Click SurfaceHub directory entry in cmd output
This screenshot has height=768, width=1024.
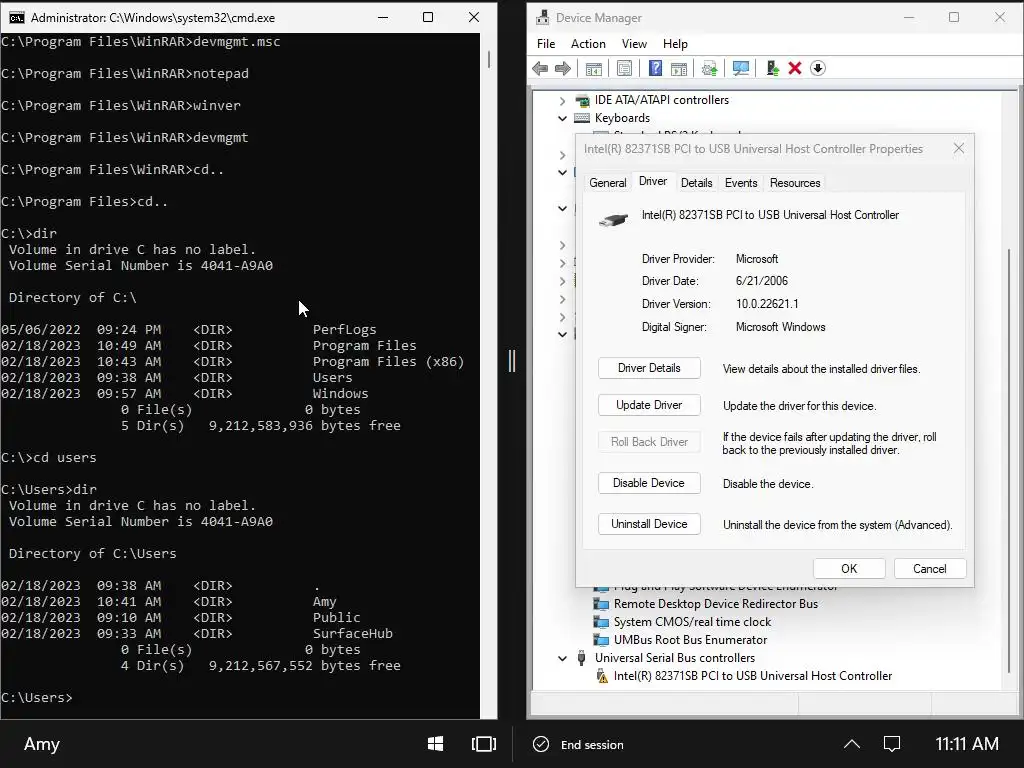coord(353,633)
